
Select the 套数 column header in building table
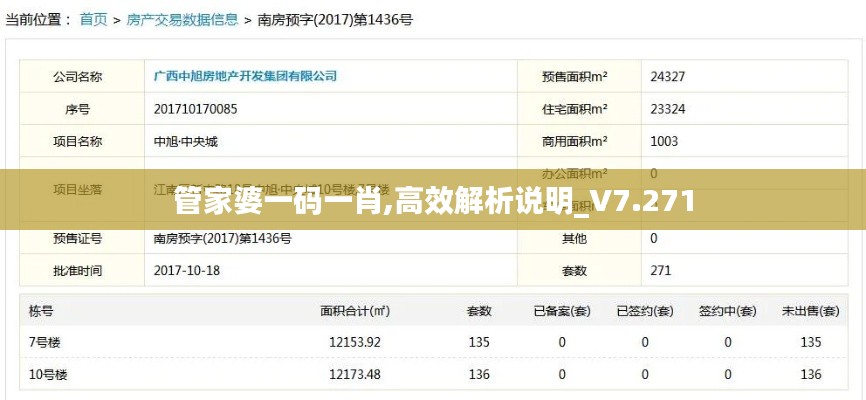tap(479, 311)
